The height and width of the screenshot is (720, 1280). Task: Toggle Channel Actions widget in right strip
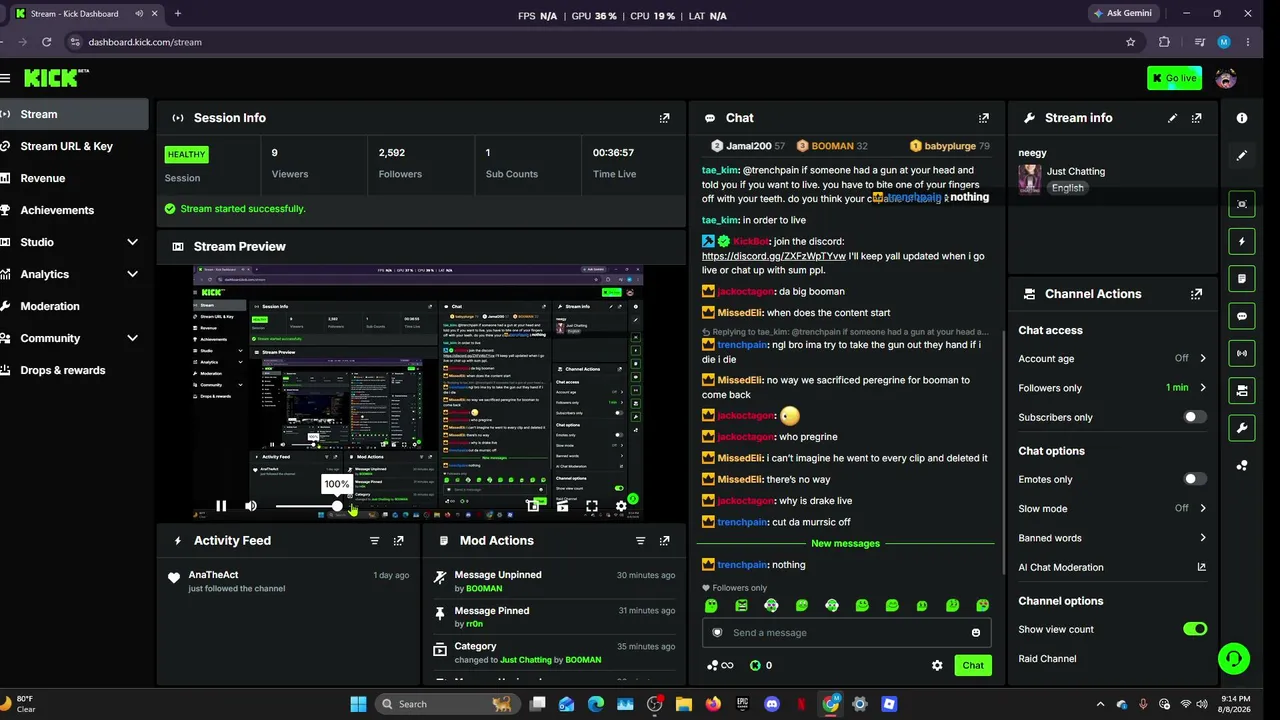coord(1242,391)
